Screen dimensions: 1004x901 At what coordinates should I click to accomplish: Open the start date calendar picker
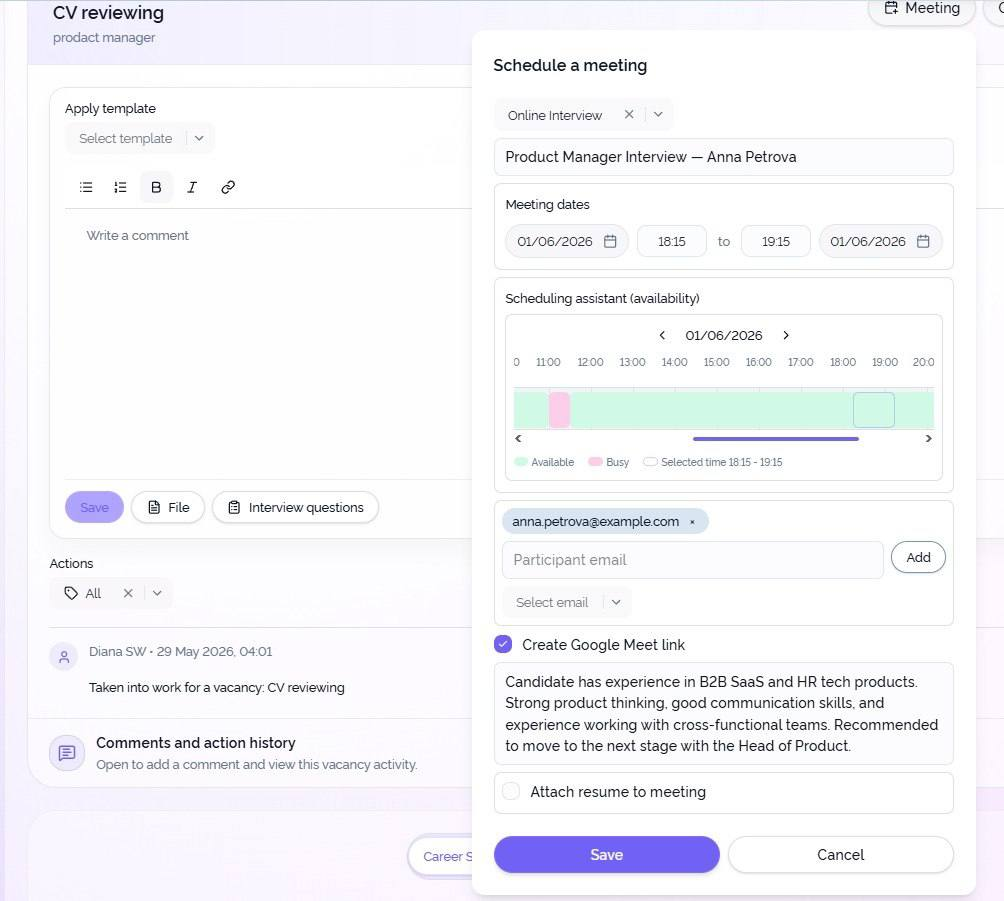(x=610, y=241)
